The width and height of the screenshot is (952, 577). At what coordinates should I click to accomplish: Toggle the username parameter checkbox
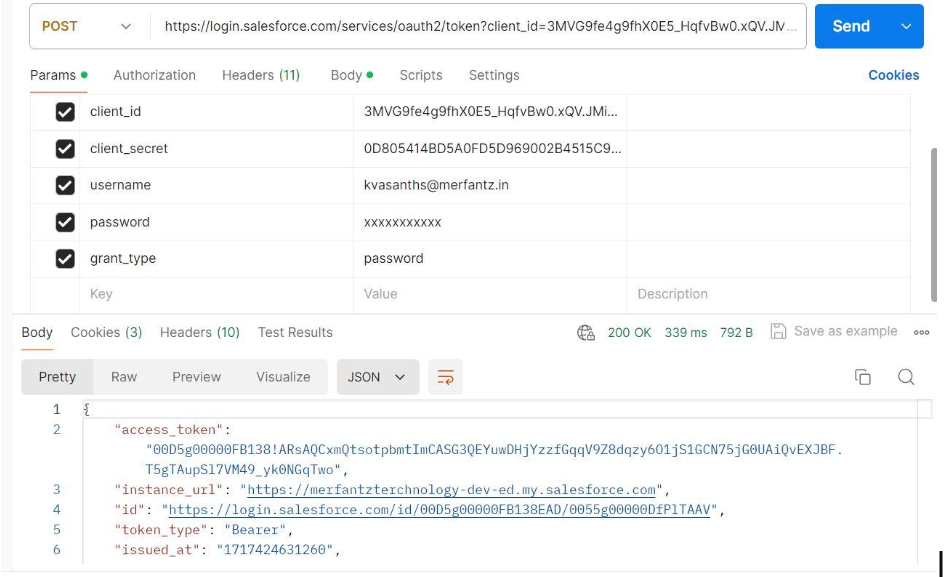(x=65, y=185)
